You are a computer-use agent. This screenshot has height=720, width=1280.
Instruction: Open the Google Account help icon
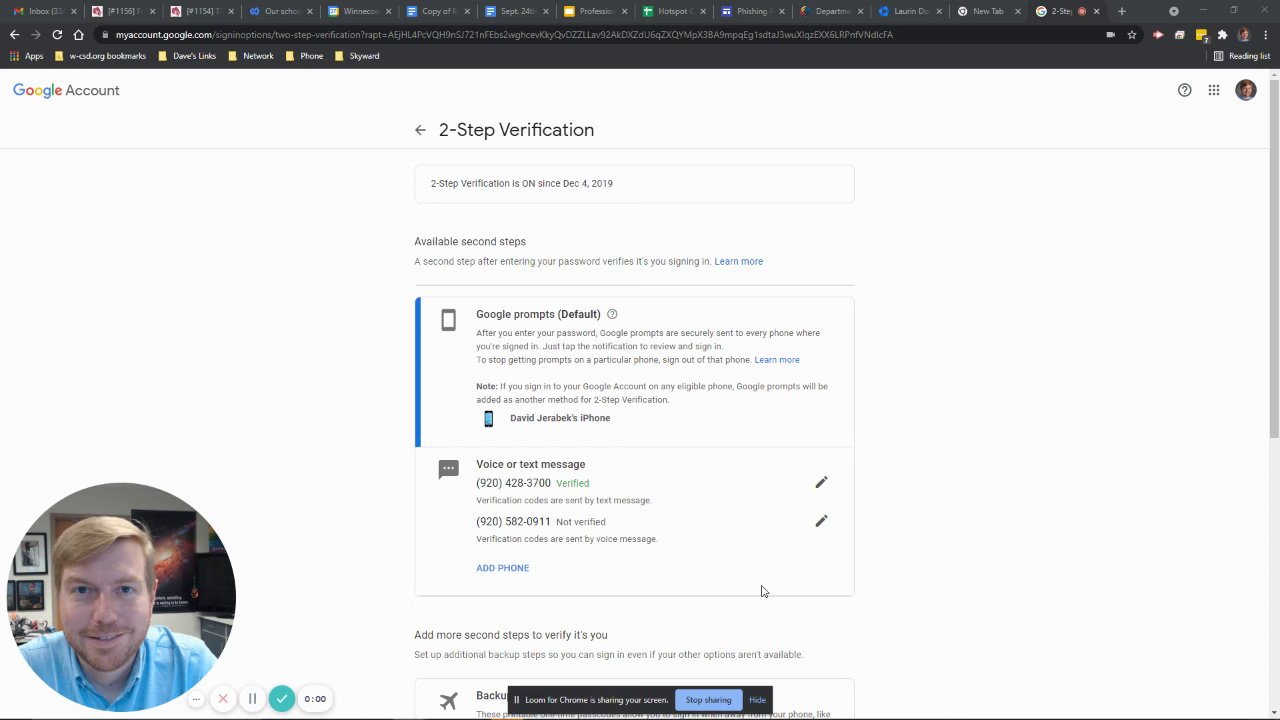pos(1184,90)
